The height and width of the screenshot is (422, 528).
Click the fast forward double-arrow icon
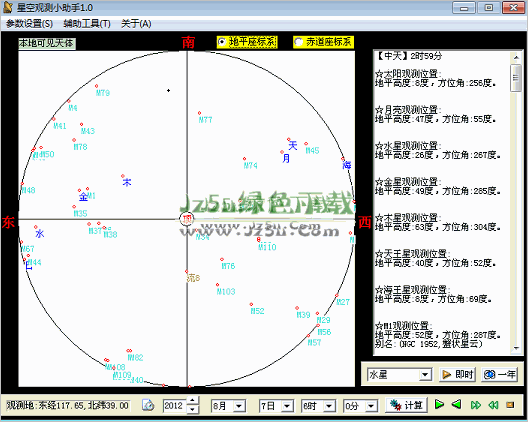tap(475, 405)
